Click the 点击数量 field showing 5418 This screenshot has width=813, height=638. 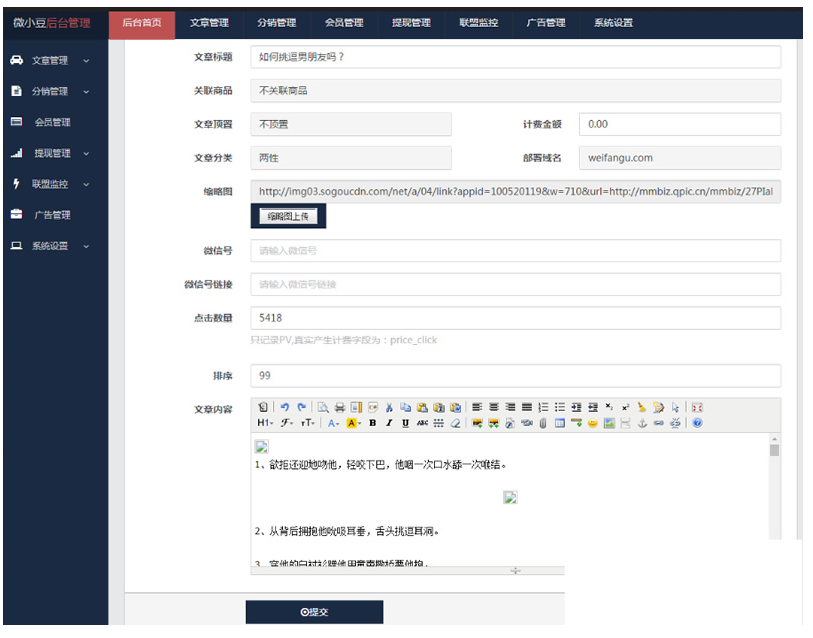514,318
